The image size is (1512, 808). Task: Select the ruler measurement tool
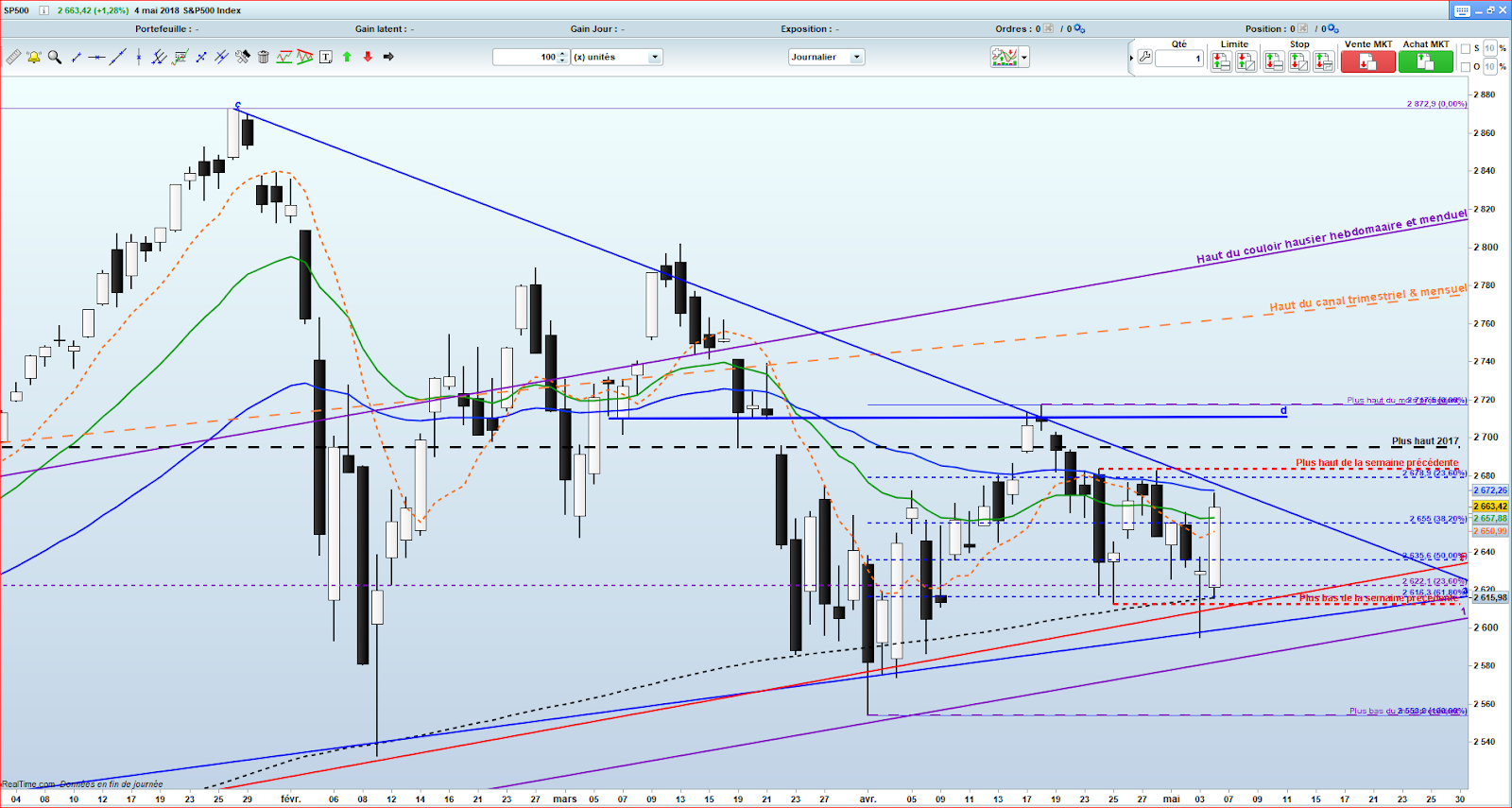coord(13,58)
